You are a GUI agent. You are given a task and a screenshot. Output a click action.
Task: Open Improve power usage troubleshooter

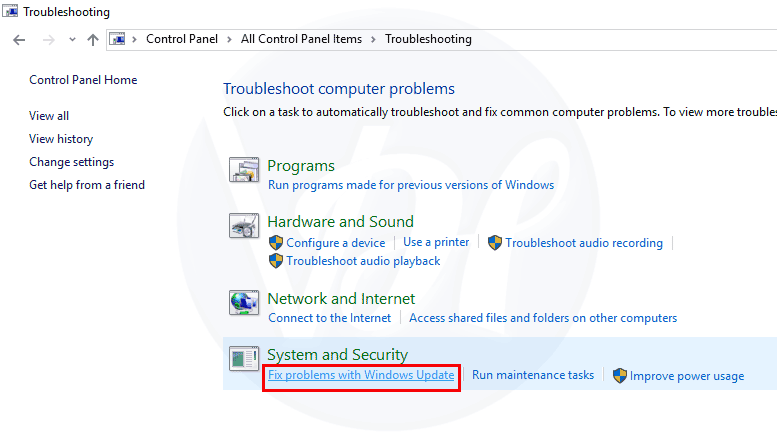pyautogui.click(x=686, y=376)
